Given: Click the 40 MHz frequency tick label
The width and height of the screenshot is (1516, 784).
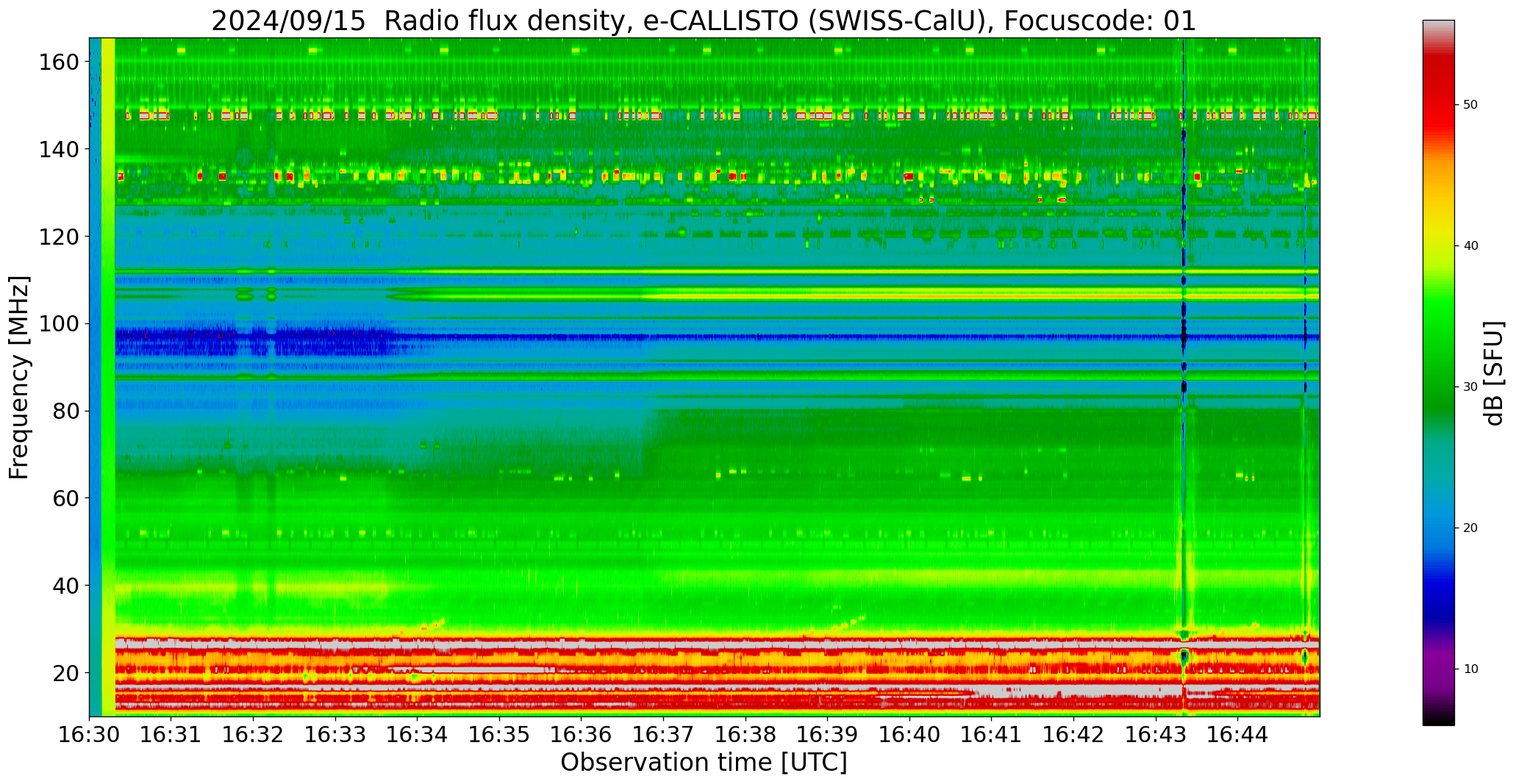Looking at the screenshot, I should coord(65,586).
